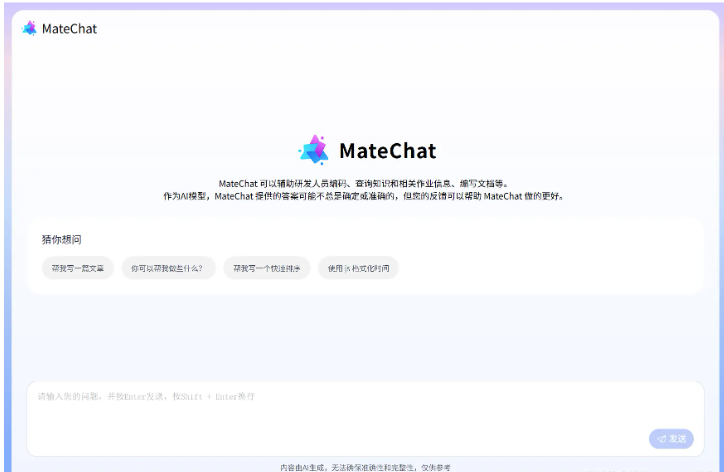Click the large MateChat star logo in the center
724x472 pixels.
(x=314, y=150)
